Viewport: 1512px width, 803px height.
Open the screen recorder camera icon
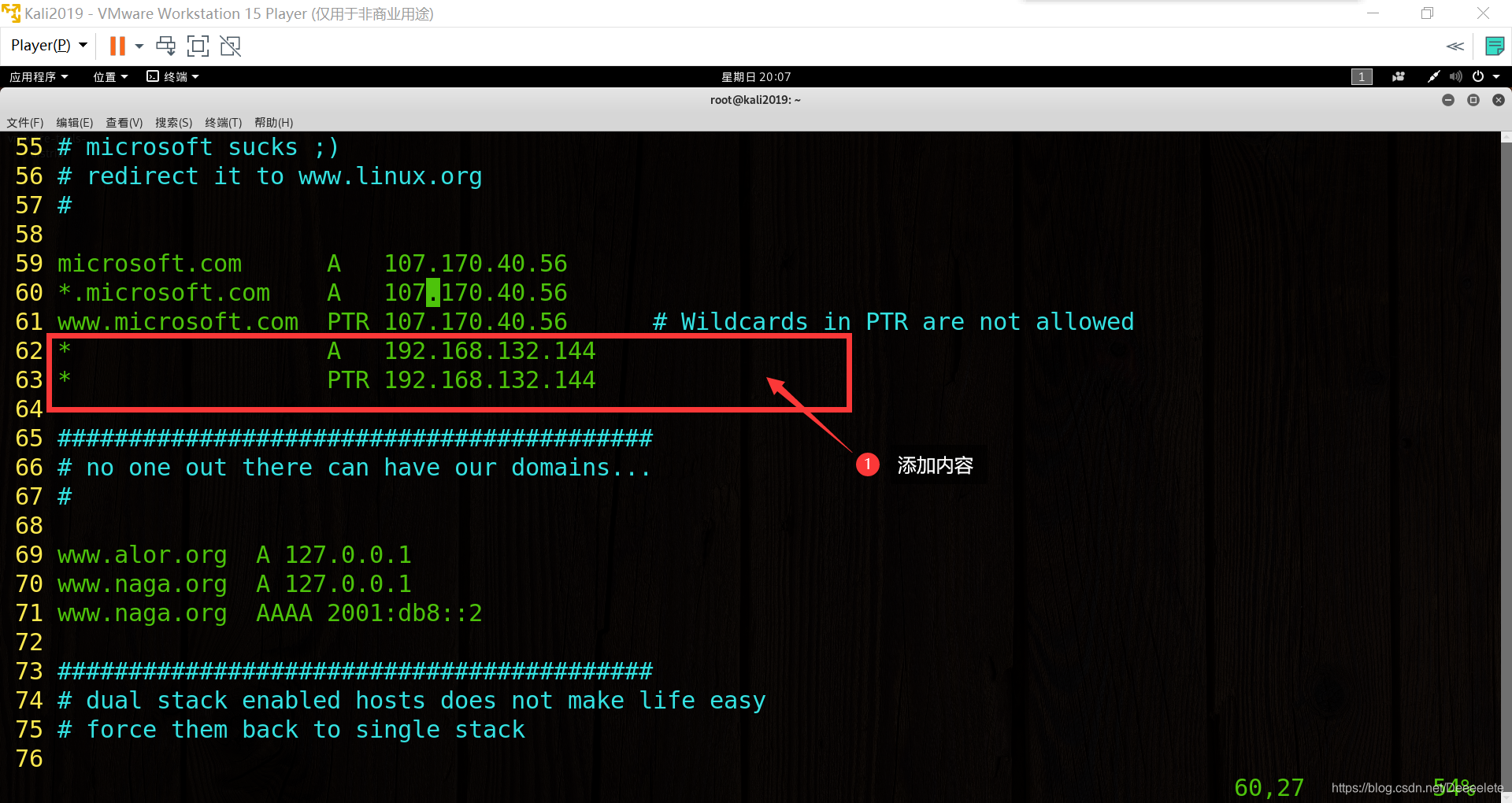pyautogui.click(x=1399, y=76)
